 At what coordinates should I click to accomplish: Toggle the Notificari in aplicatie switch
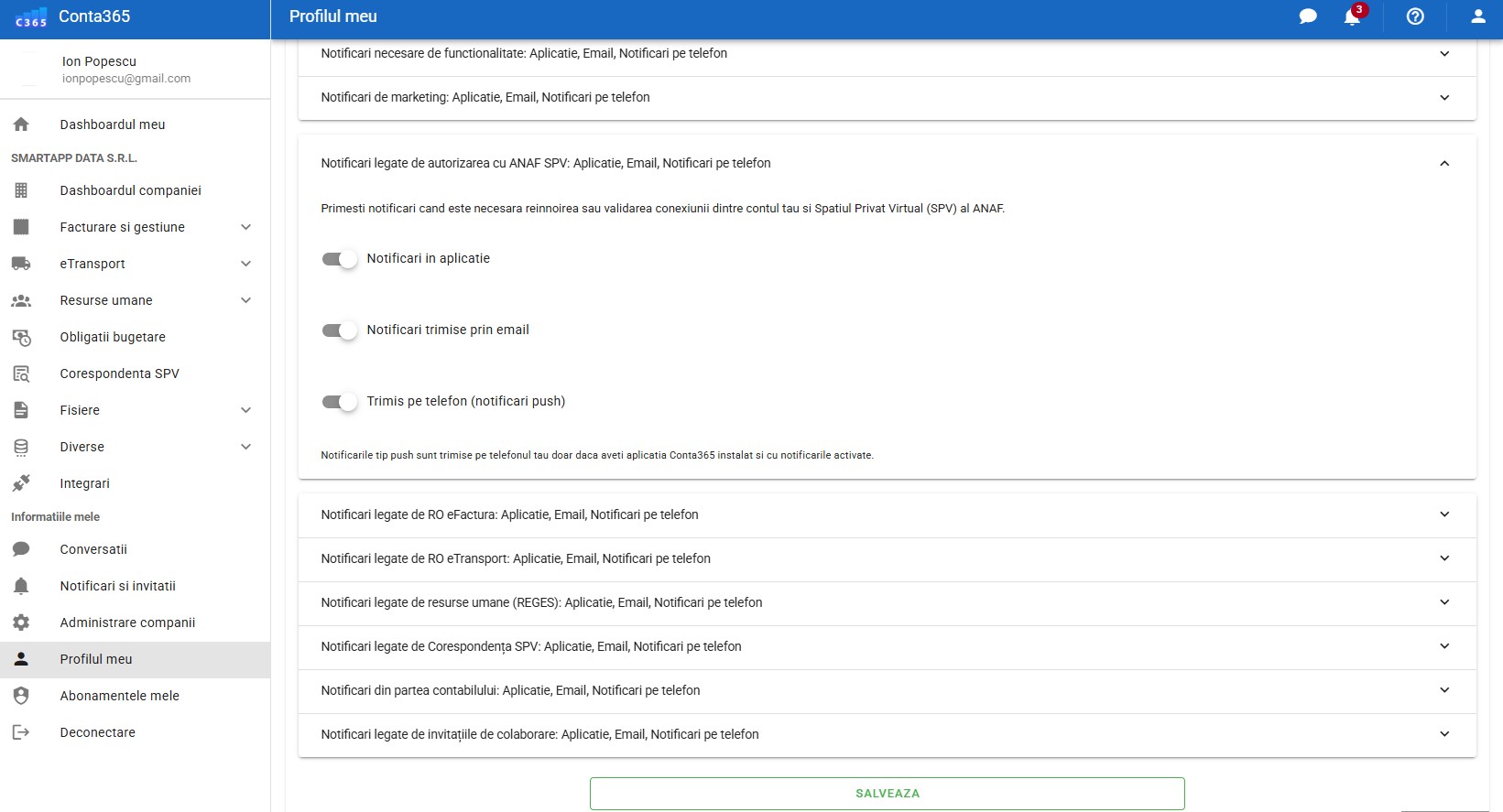[x=339, y=259]
